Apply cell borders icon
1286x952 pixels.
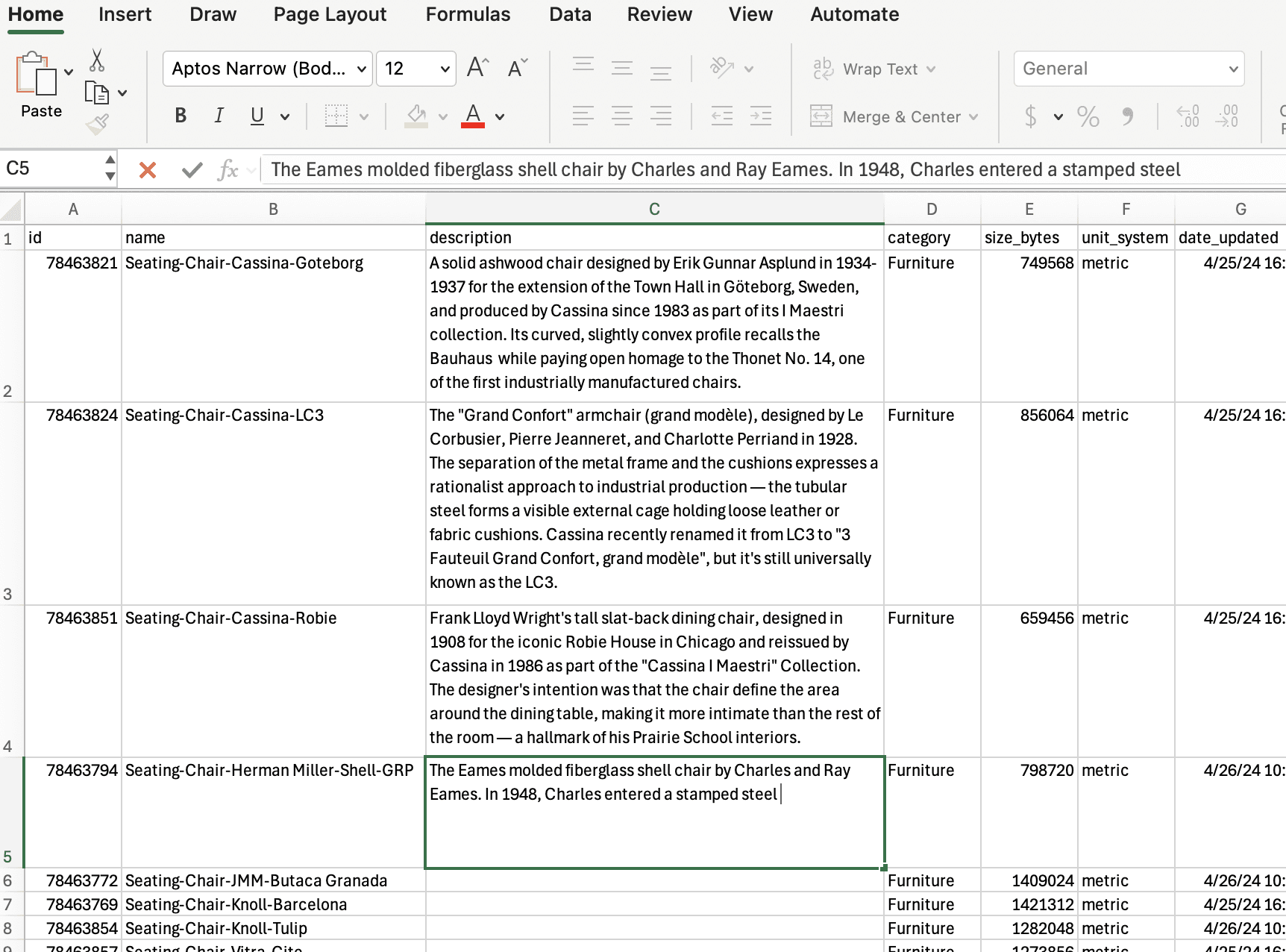click(x=336, y=116)
